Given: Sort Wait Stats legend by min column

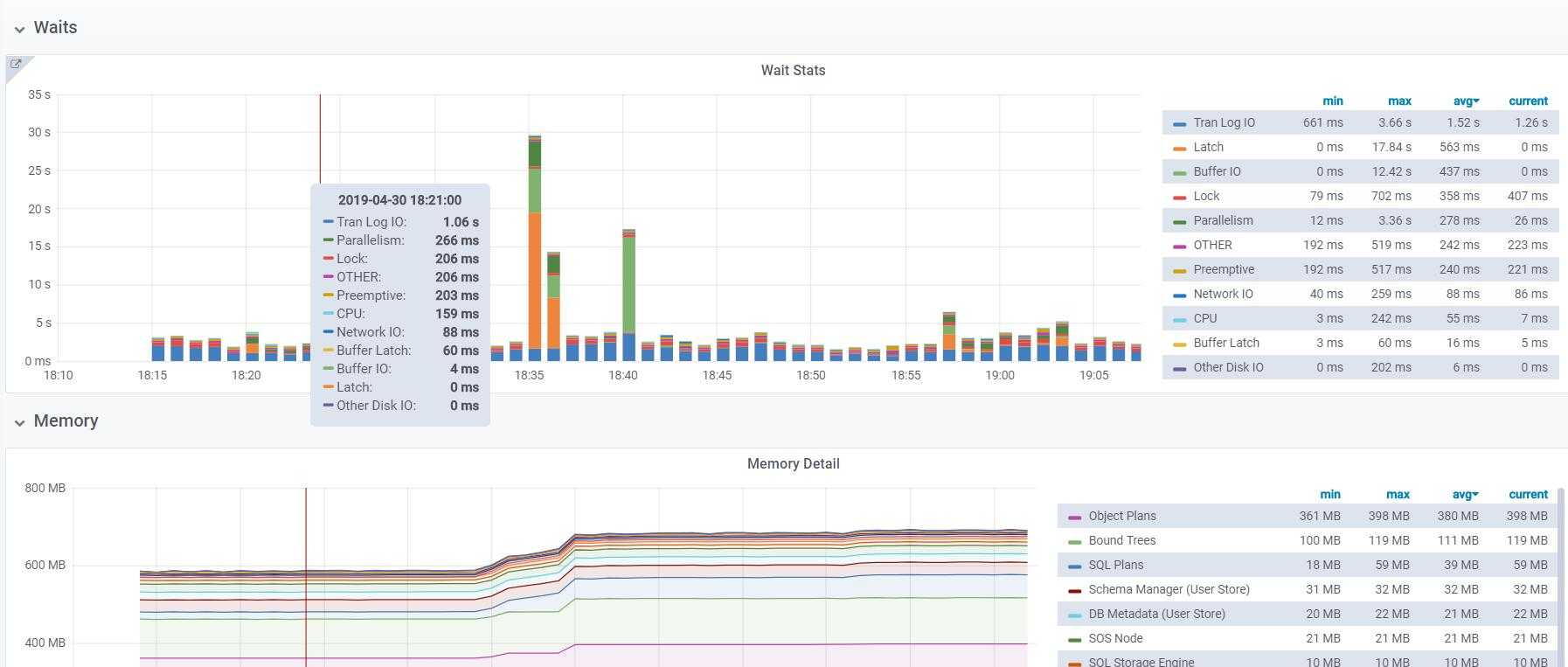Looking at the screenshot, I should [x=1333, y=101].
